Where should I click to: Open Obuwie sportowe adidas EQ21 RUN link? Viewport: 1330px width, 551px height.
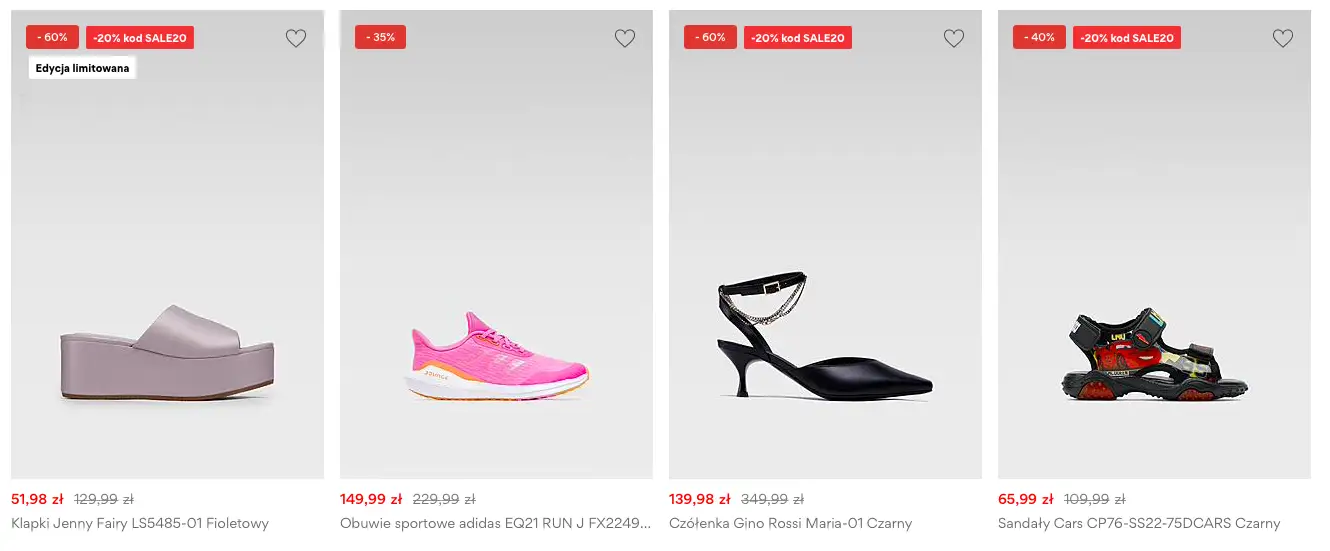coord(495,523)
